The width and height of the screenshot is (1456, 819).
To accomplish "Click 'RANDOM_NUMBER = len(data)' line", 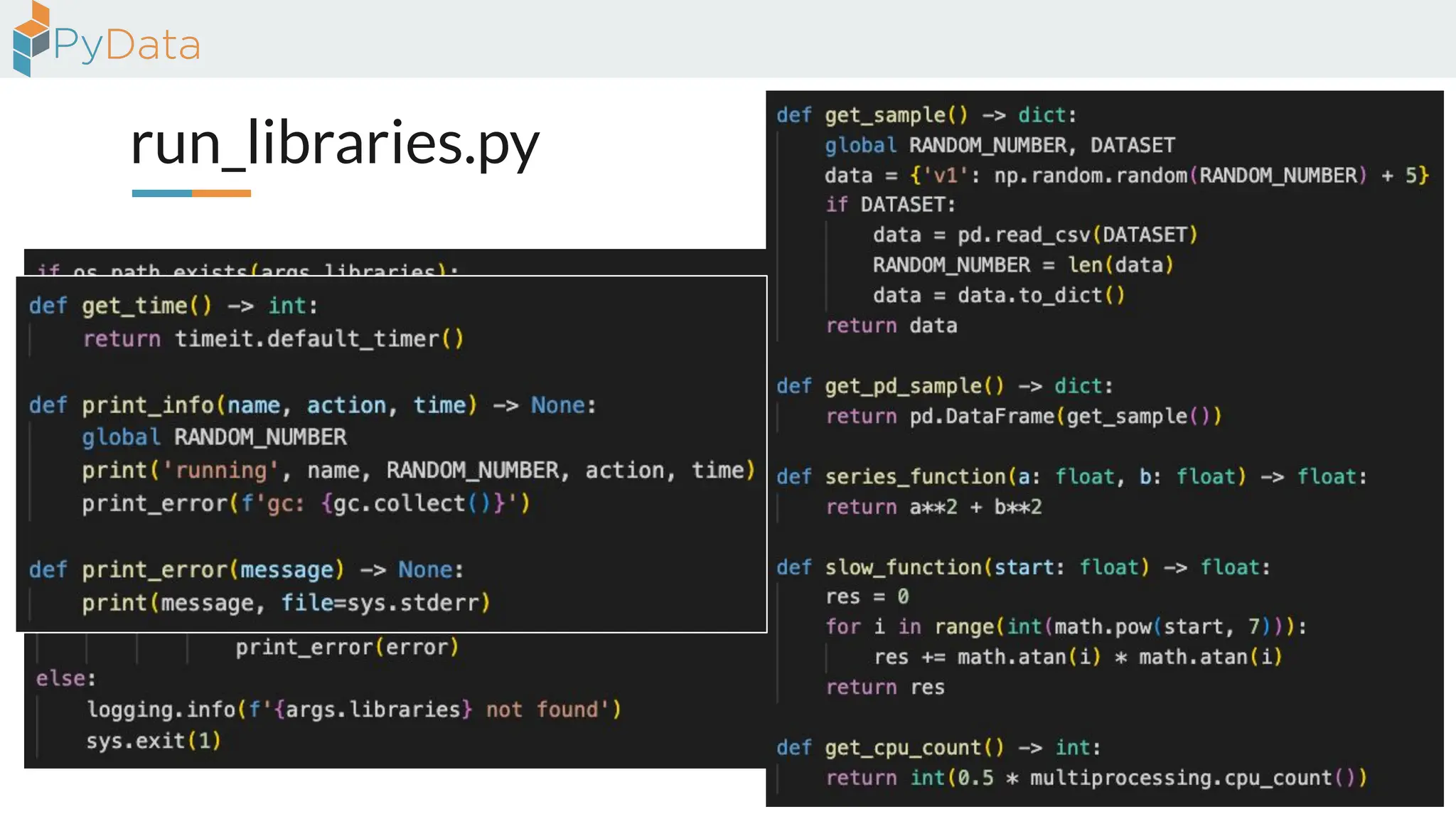I will click(x=1023, y=265).
